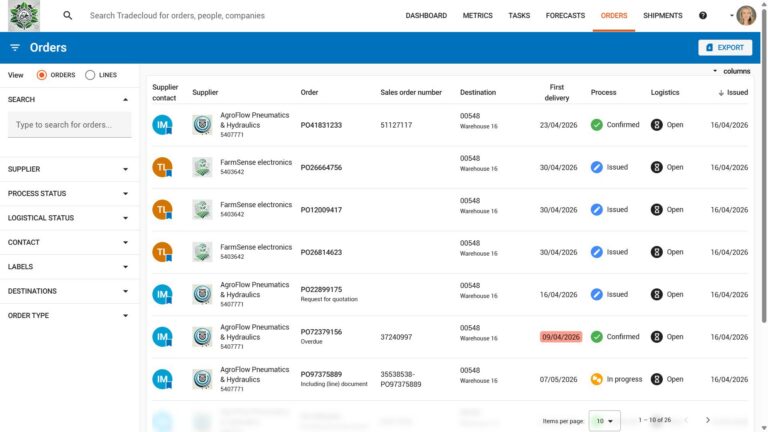Click IM contact avatar for PO41831233
Viewport: 768px width, 432px height.
[x=162, y=125]
